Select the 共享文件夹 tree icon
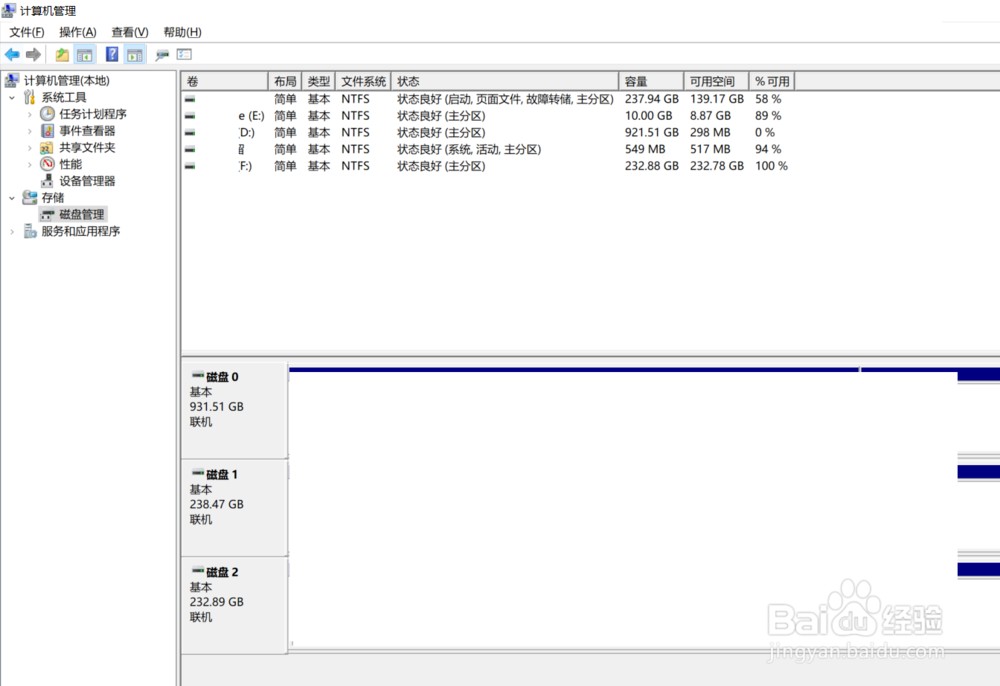 click(x=47, y=148)
